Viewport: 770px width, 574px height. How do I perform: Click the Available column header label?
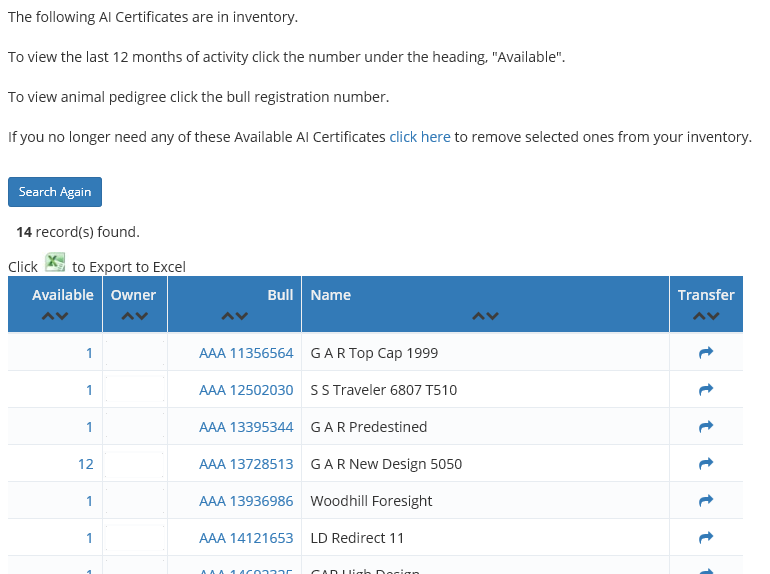pyautogui.click(x=63, y=295)
